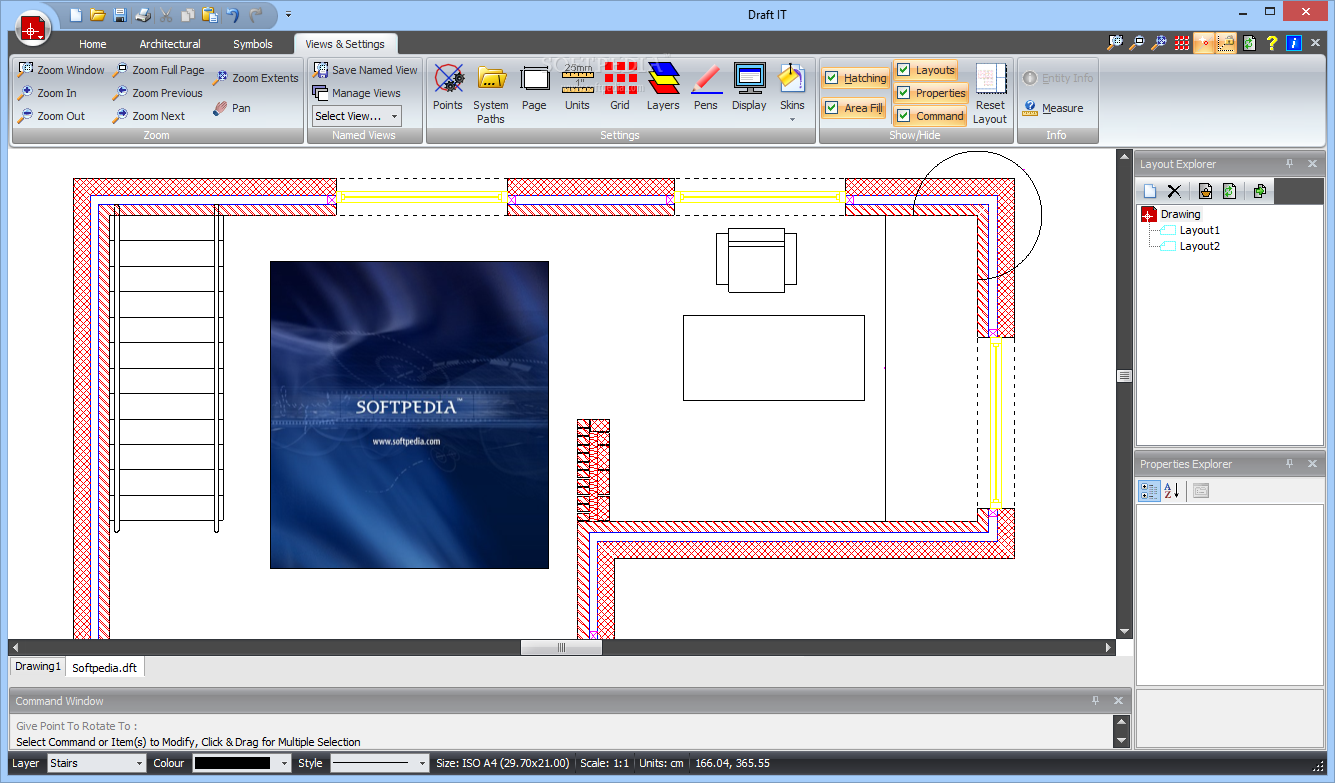The height and width of the screenshot is (783, 1335).
Task: Open the Colour dropdown arrow
Action: tap(285, 763)
